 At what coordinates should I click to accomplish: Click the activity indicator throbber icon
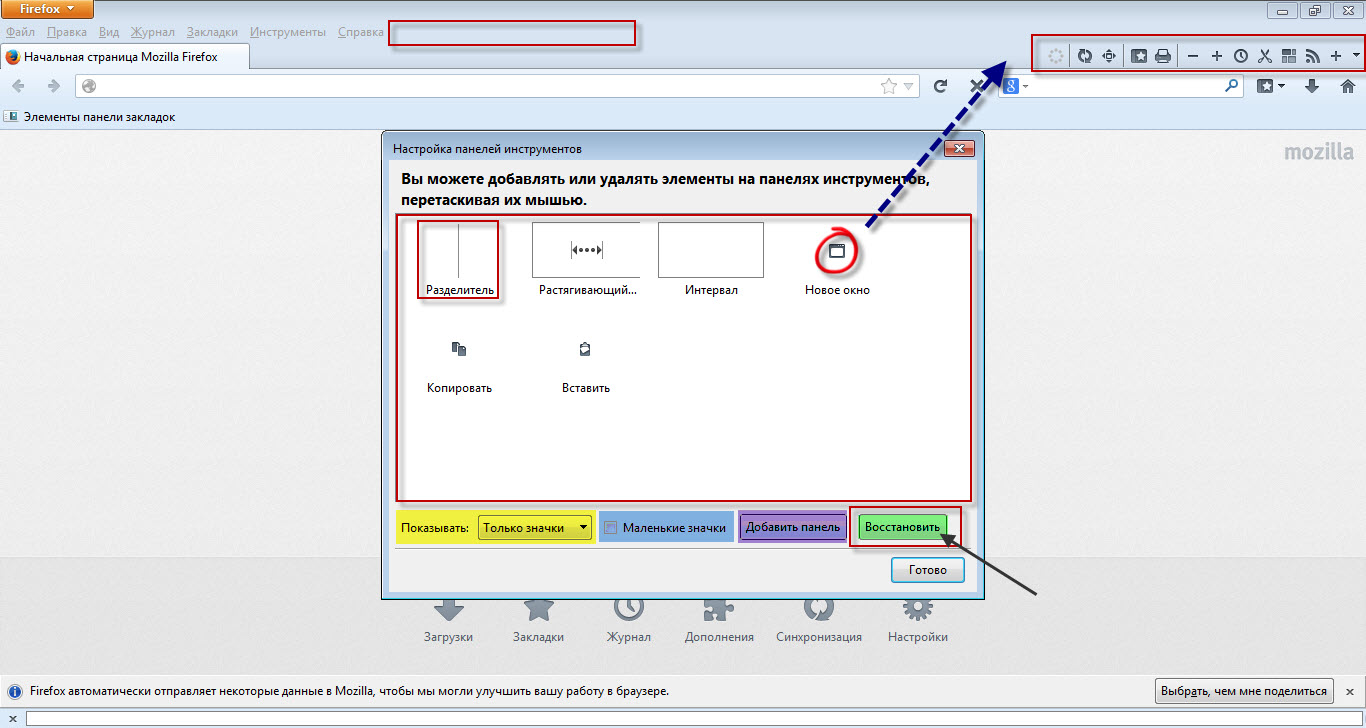tap(1055, 56)
